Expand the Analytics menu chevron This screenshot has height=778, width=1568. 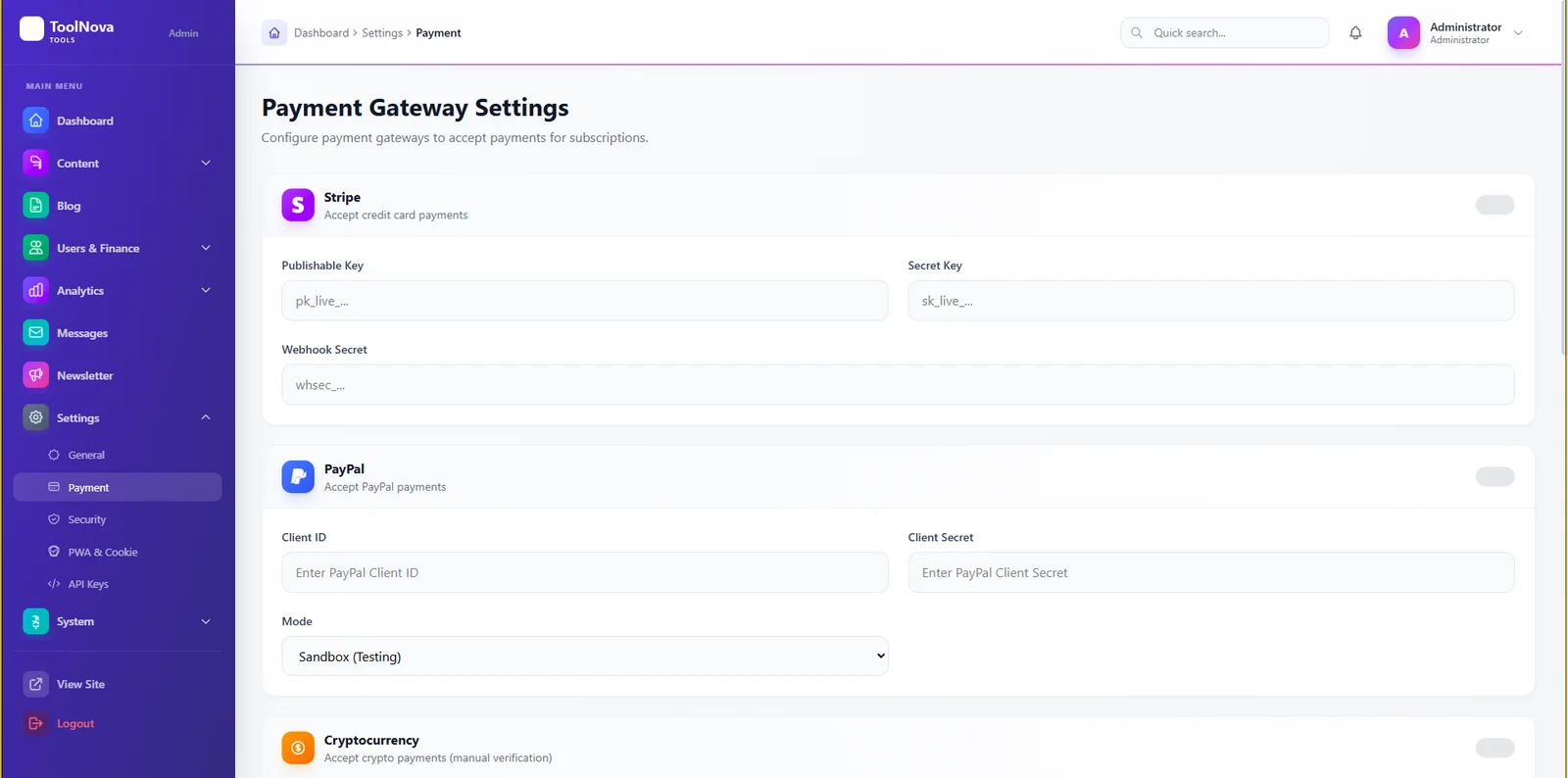tap(206, 290)
